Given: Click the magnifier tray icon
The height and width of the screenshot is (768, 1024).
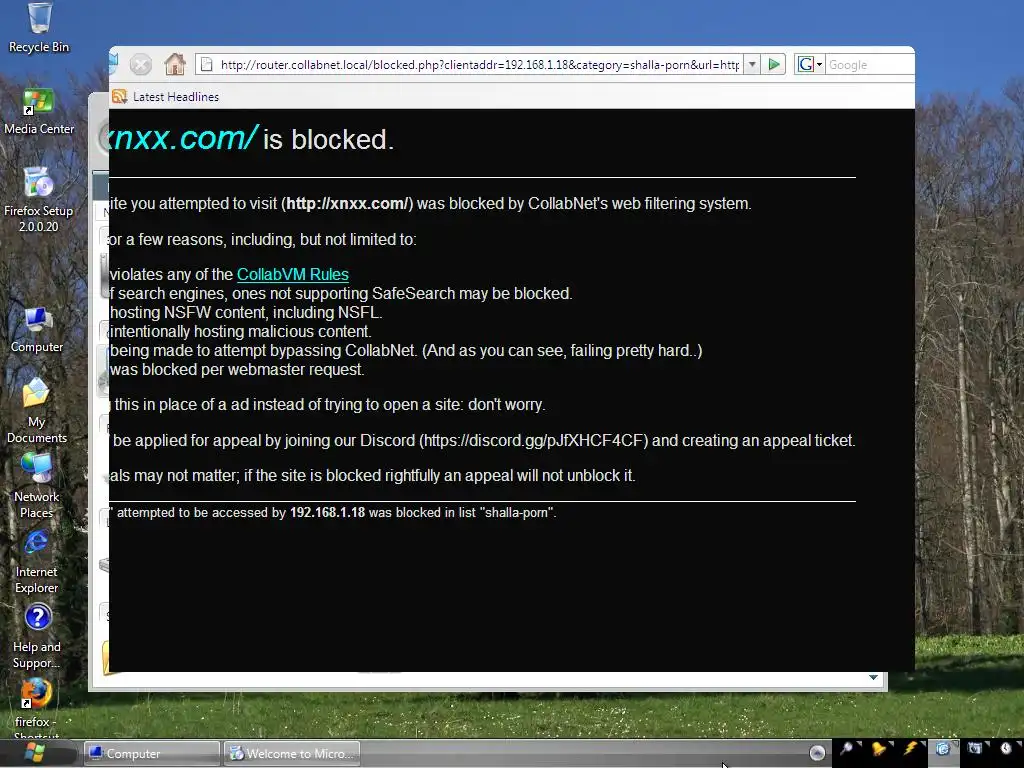Looking at the screenshot, I should click(x=846, y=749).
